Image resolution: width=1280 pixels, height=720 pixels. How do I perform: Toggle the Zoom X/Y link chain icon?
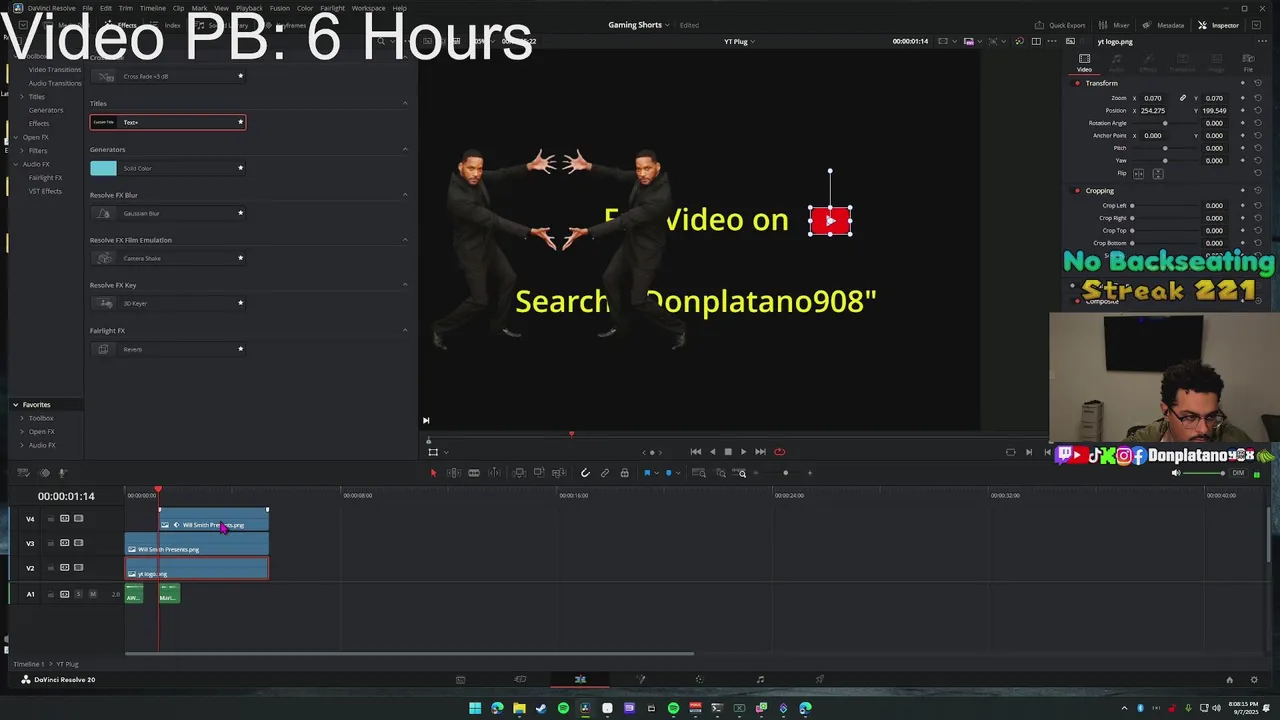coord(1182,98)
